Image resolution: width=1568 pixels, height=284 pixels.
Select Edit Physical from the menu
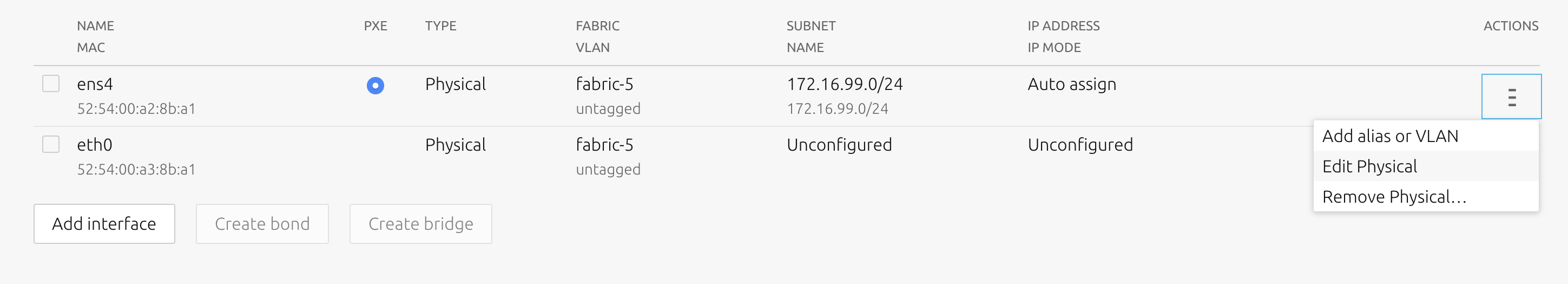point(1369,166)
